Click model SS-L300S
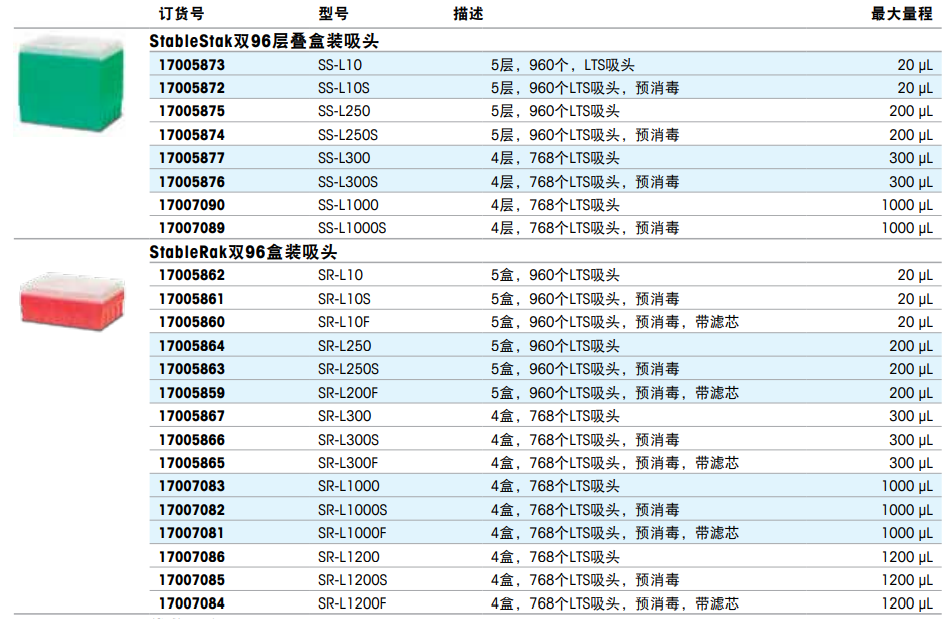The image size is (952, 619). pos(347,181)
